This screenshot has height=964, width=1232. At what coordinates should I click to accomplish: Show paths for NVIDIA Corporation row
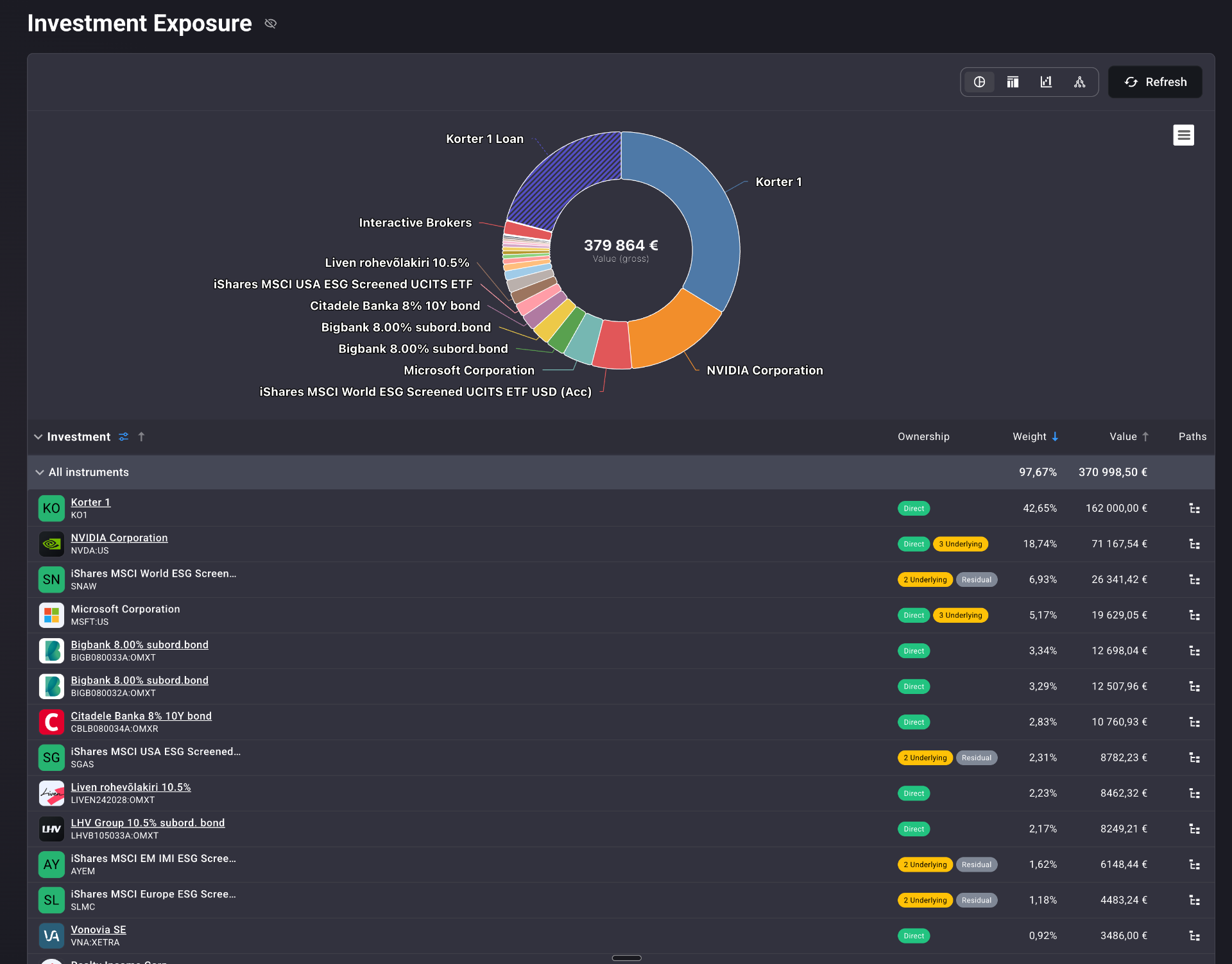[1194, 544]
